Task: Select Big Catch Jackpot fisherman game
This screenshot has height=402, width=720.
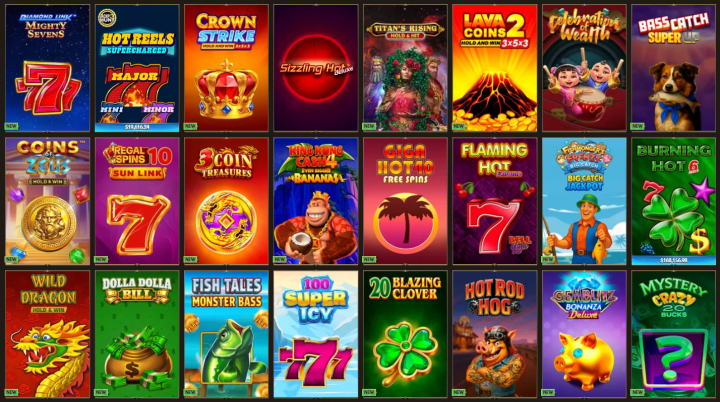Action: 584,201
